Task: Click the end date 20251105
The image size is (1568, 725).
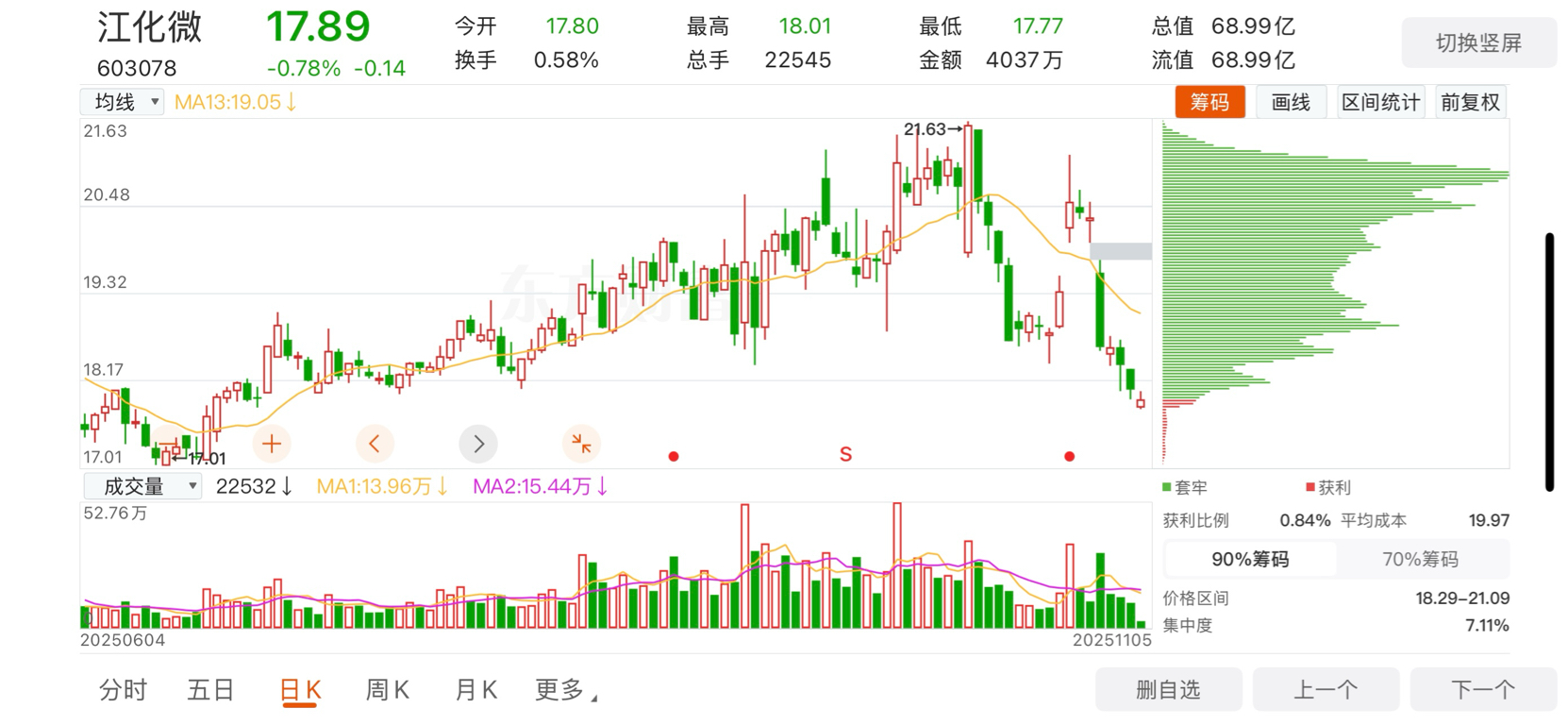Action: (1111, 640)
